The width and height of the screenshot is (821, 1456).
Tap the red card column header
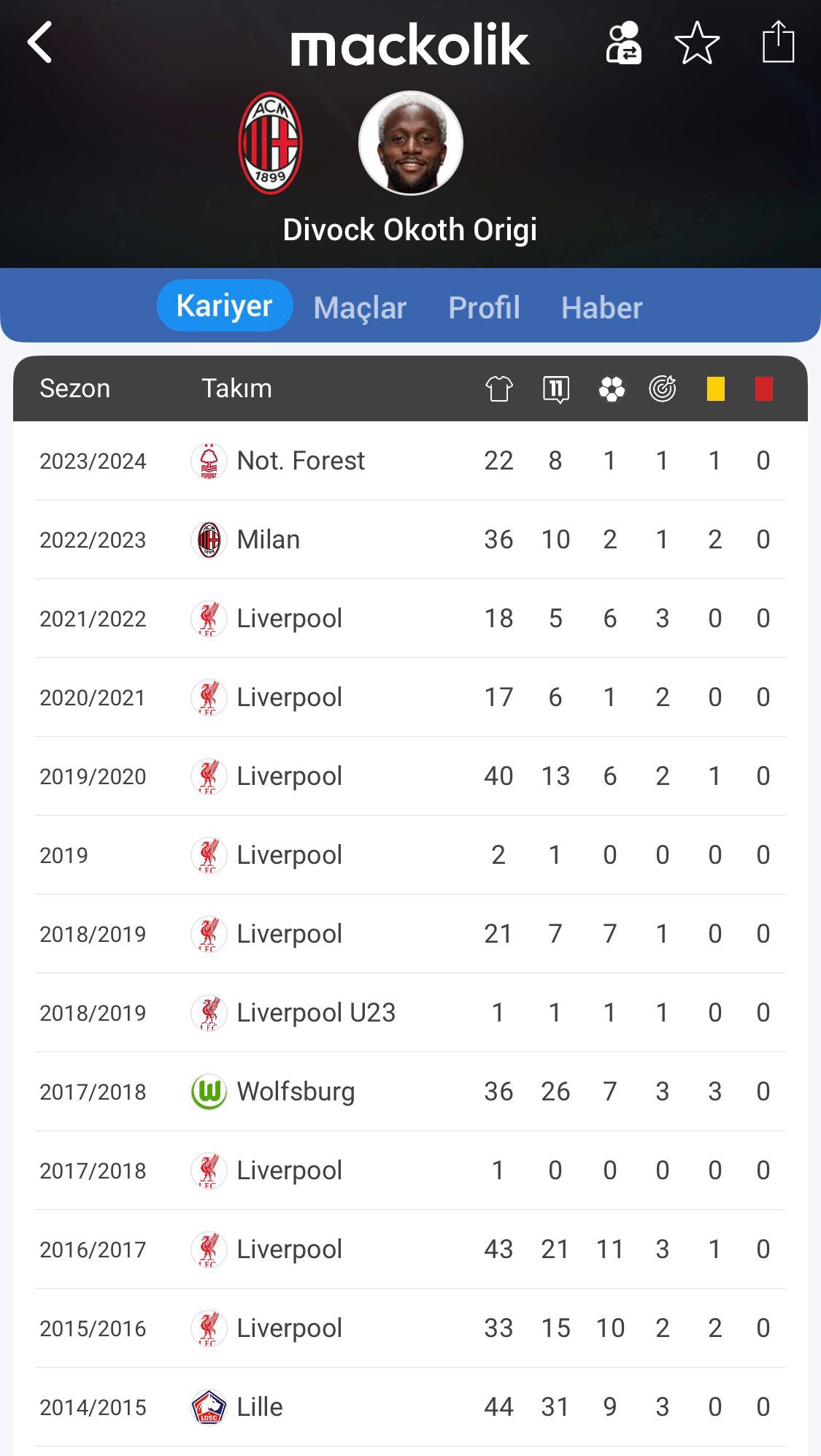[763, 388]
